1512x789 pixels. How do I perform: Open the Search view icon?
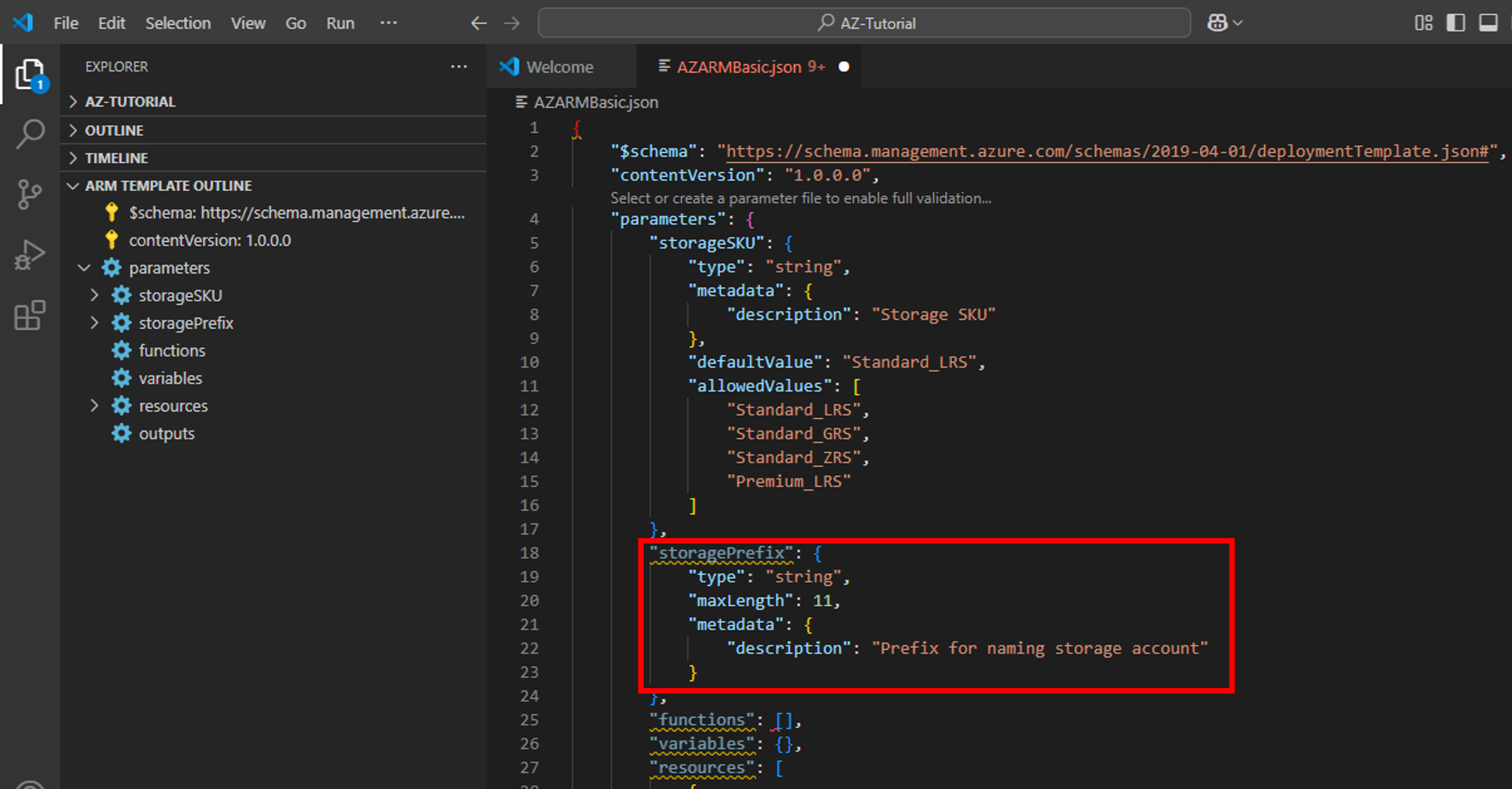click(29, 134)
